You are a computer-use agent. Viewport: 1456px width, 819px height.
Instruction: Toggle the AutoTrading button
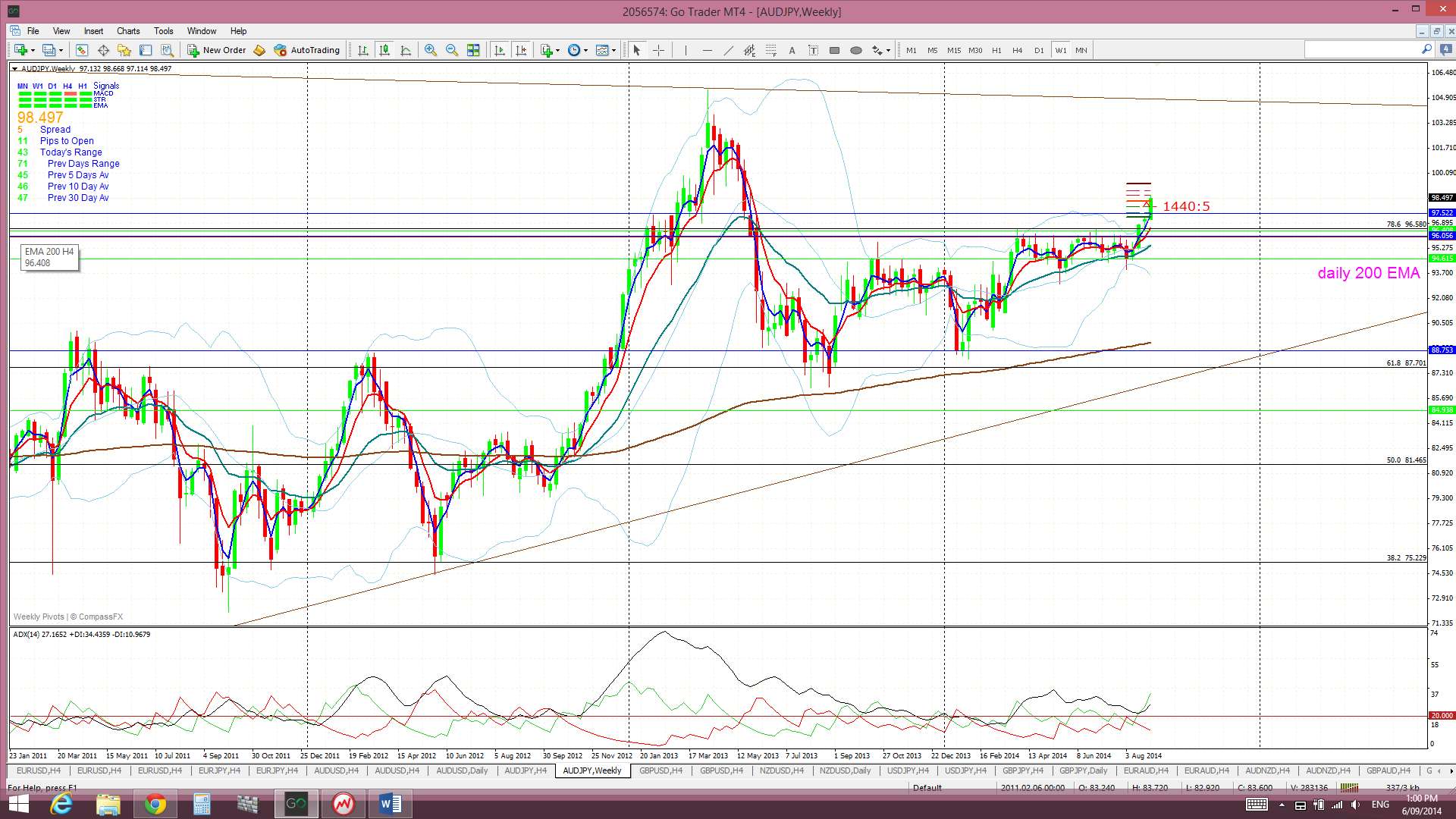point(307,50)
